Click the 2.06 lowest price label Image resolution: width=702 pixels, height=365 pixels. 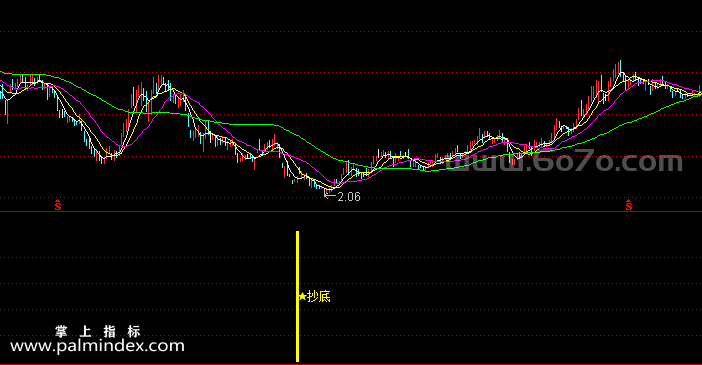click(349, 197)
